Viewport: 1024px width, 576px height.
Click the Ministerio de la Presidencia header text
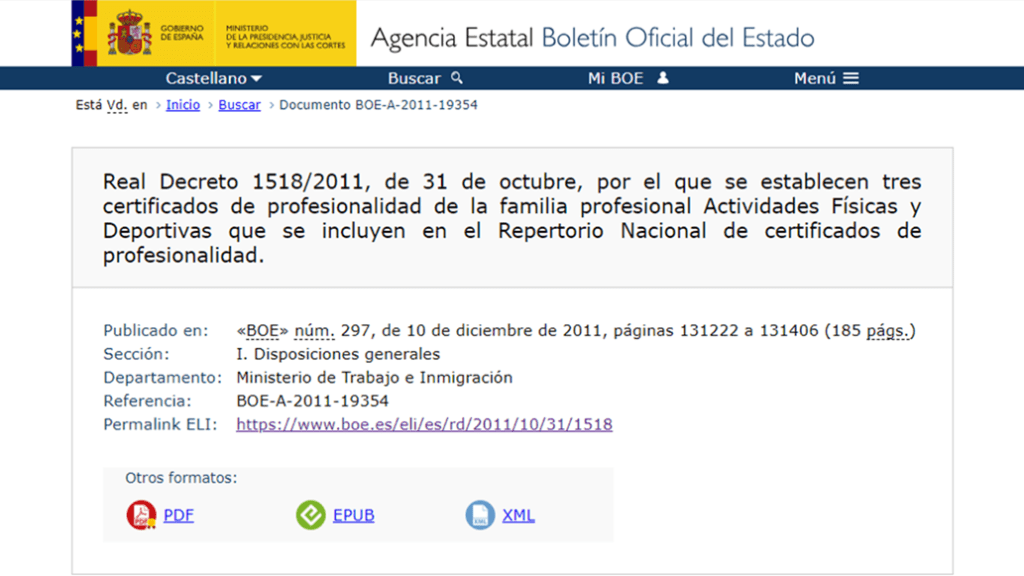(285, 37)
